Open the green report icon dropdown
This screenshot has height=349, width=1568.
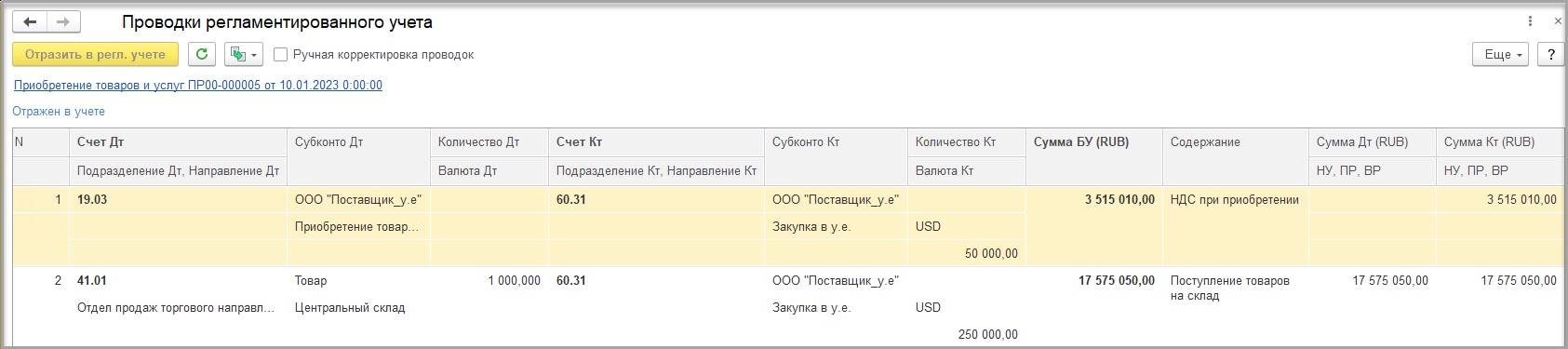pyautogui.click(x=244, y=55)
